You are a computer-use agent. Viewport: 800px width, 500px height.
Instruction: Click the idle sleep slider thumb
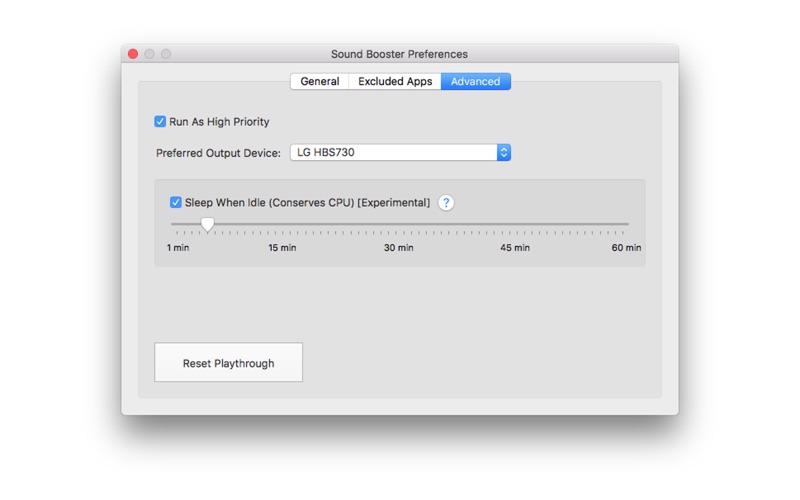tap(207, 224)
